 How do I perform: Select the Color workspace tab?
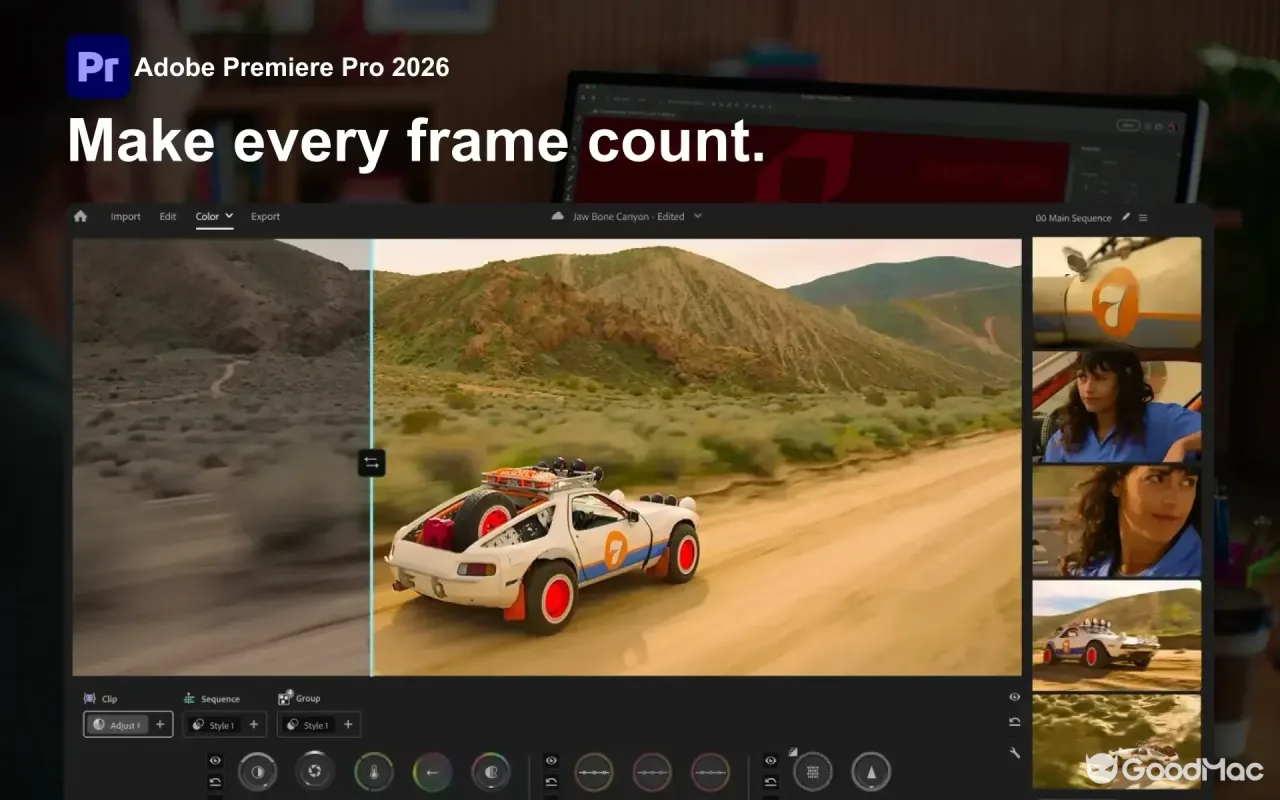point(207,217)
